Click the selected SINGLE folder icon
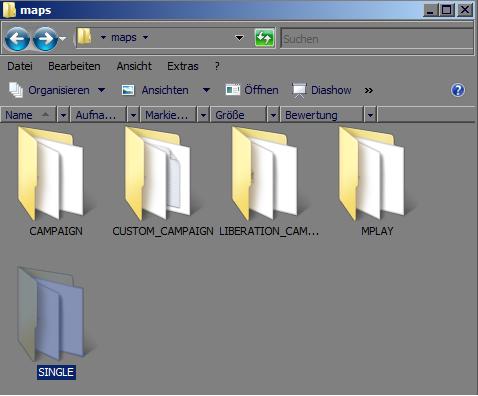478x396 pixels. pyautogui.click(x=51, y=314)
